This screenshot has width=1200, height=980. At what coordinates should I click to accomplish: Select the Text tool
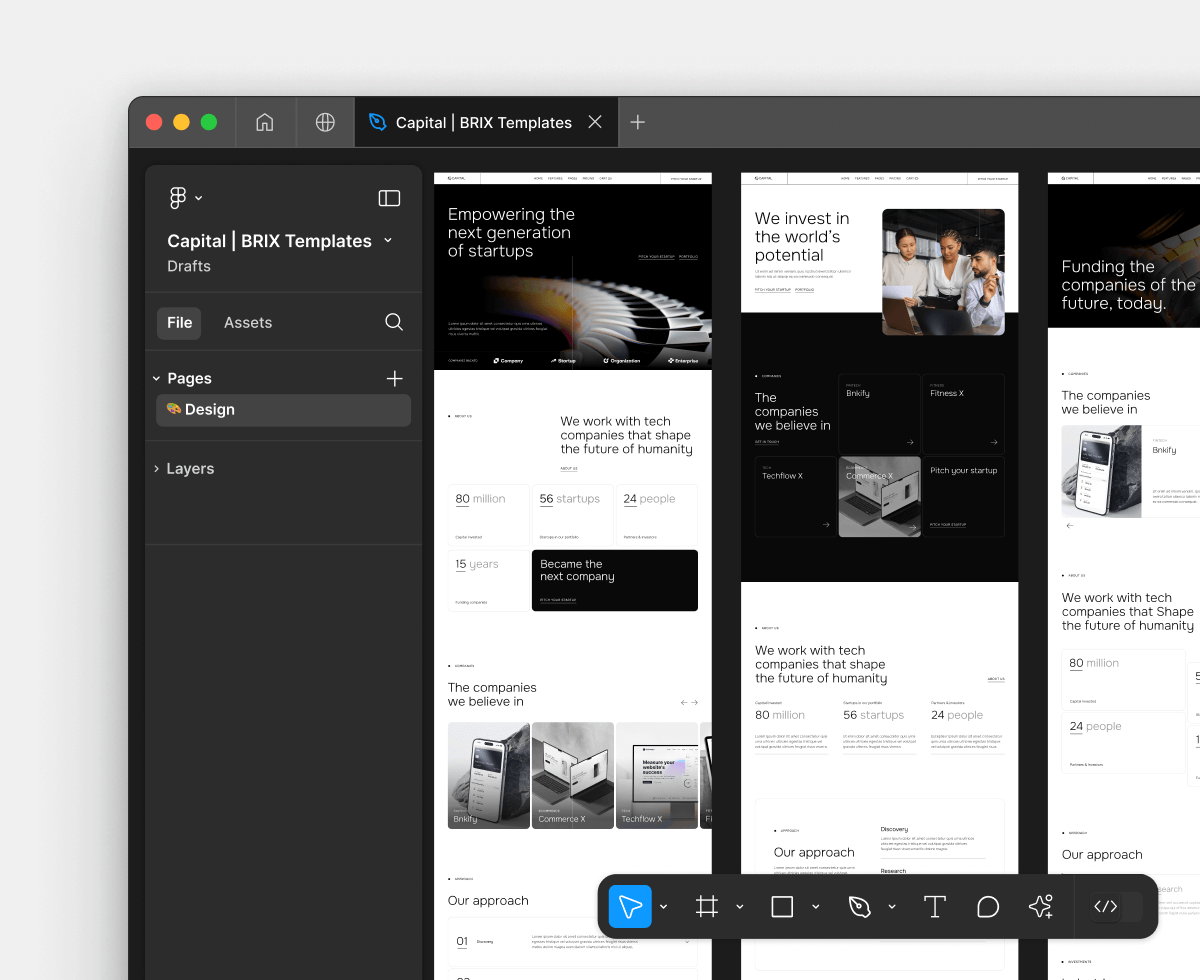point(934,907)
